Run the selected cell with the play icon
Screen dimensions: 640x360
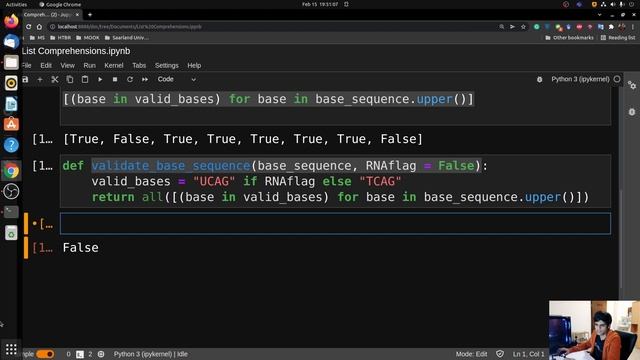pyautogui.click(x=100, y=79)
